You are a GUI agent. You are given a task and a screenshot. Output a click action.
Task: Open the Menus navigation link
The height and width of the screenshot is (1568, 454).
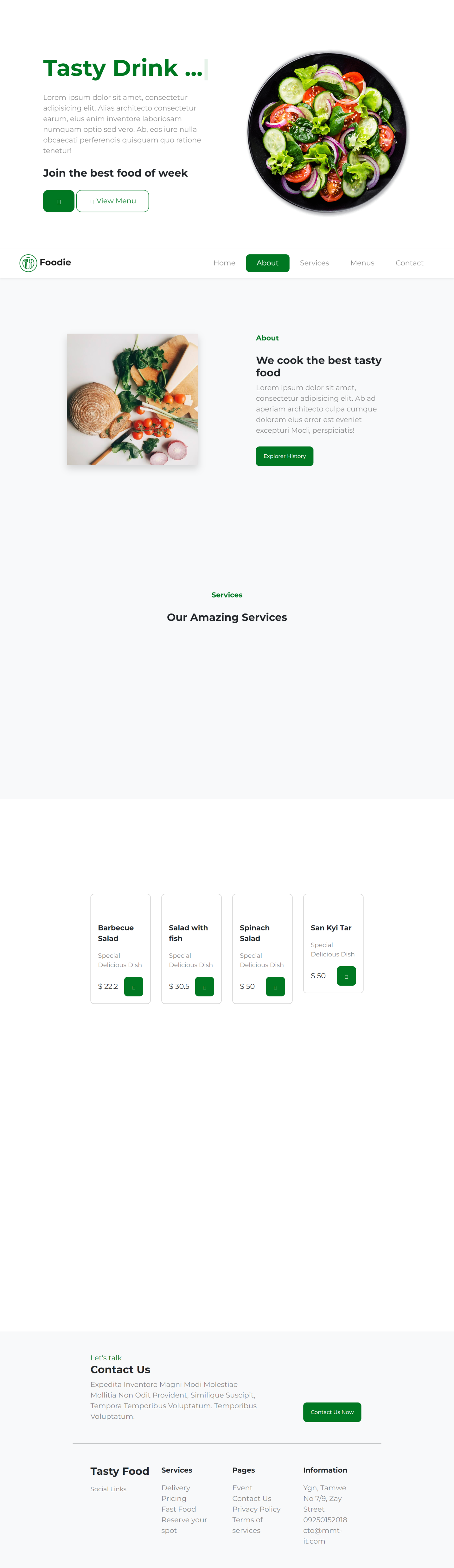click(x=362, y=263)
